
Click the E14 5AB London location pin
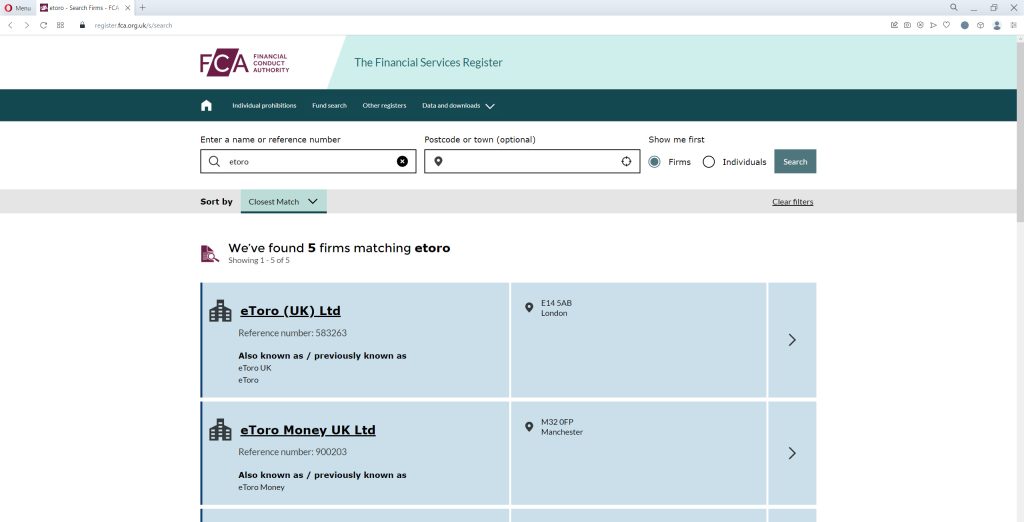pos(529,307)
